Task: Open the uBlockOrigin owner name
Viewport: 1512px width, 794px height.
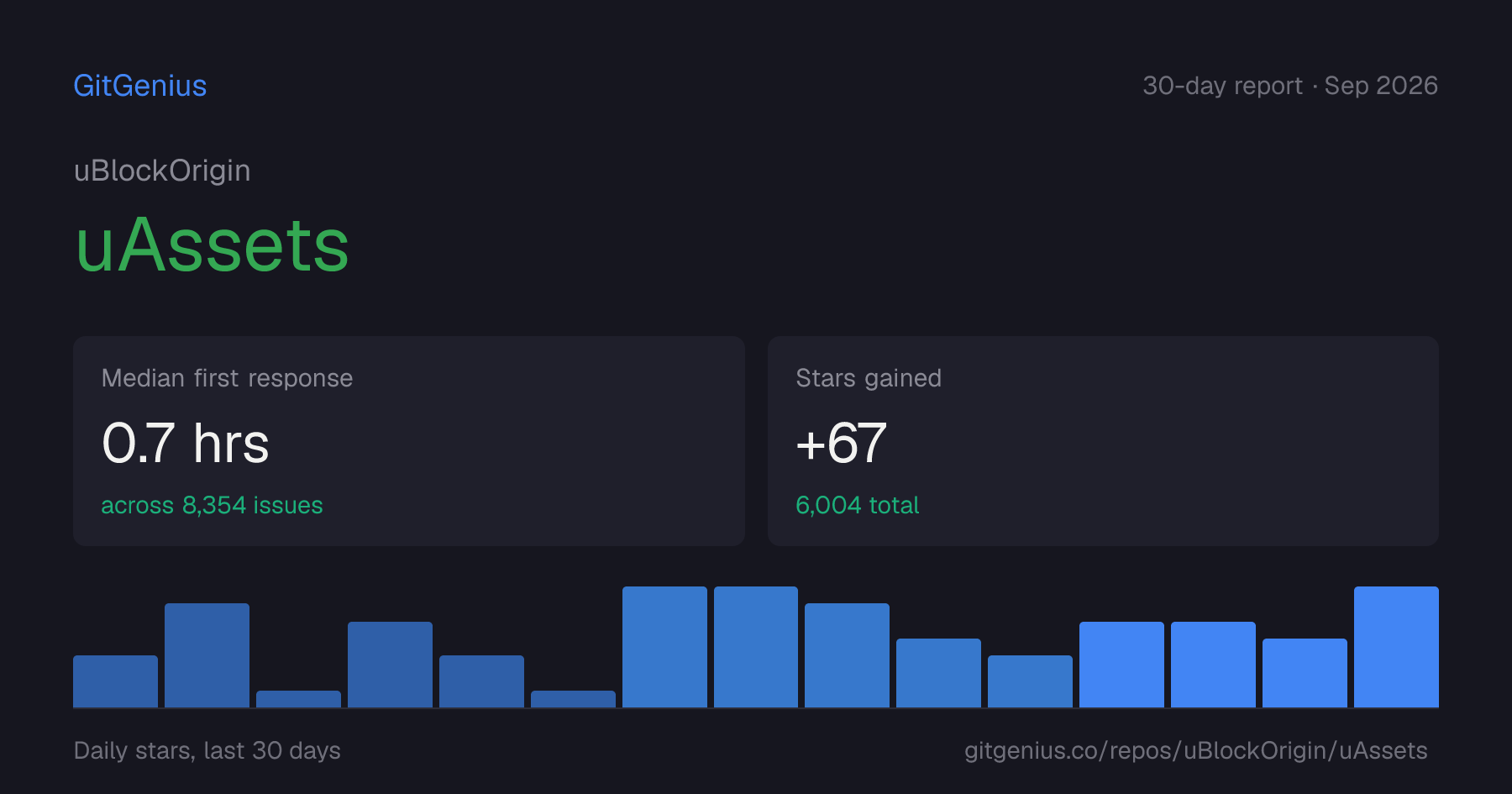Action: click(x=162, y=171)
